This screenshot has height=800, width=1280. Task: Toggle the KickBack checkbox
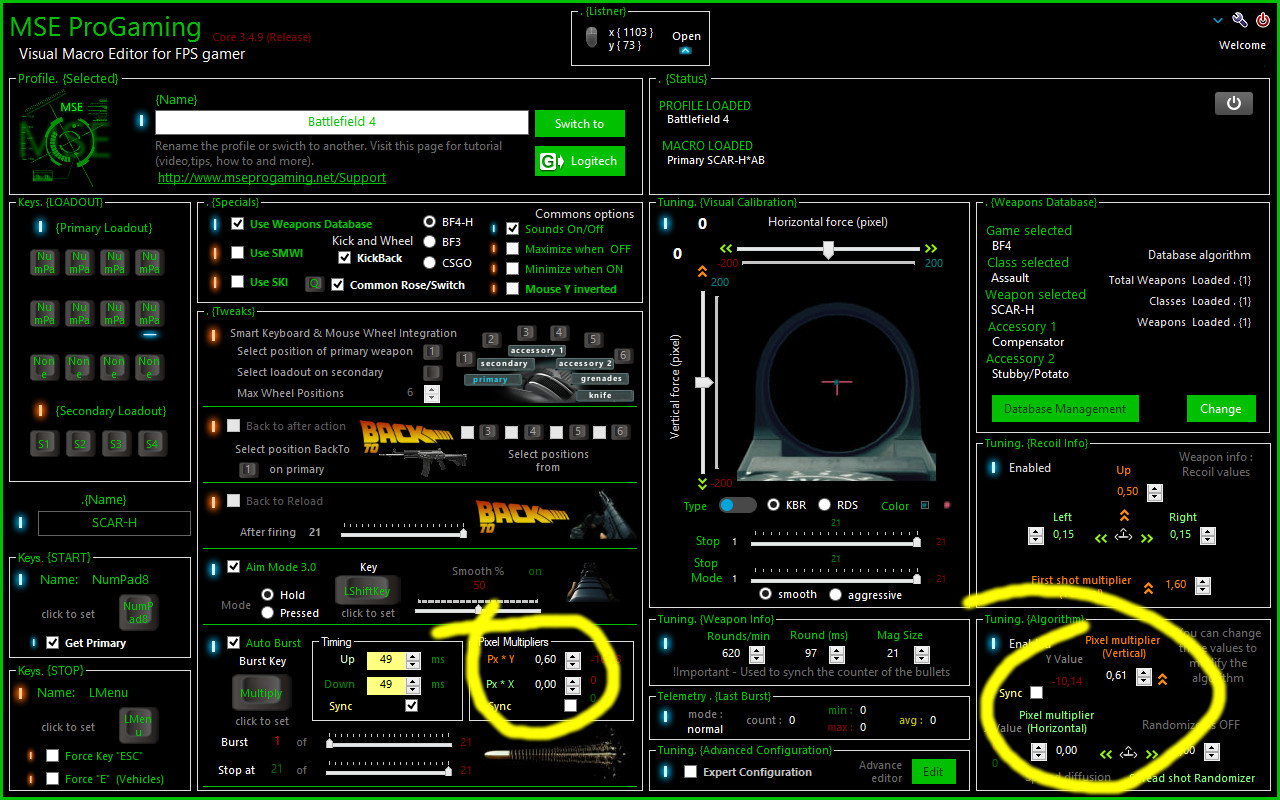[345, 258]
